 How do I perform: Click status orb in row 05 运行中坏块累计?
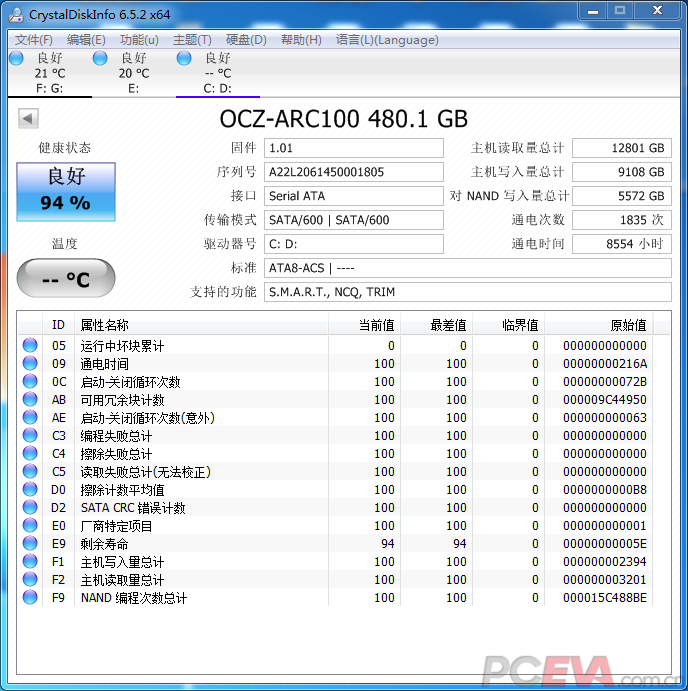[30, 345]
